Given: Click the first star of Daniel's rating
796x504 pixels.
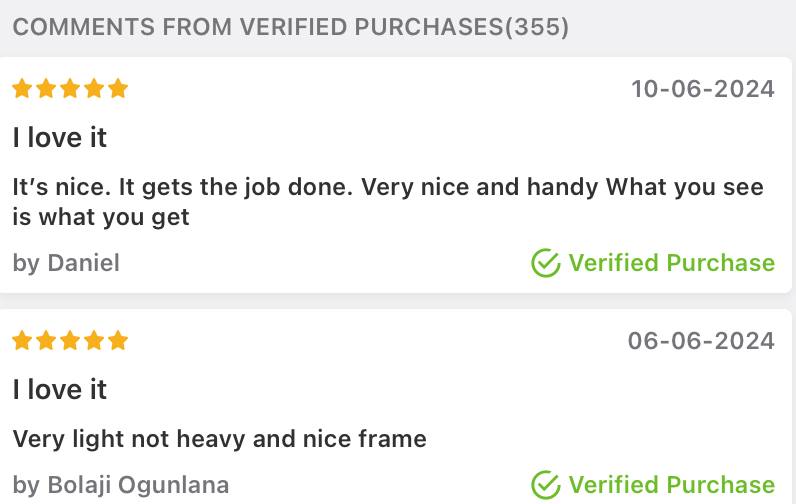Looking at the screenshot, I should tap(22, 89).
